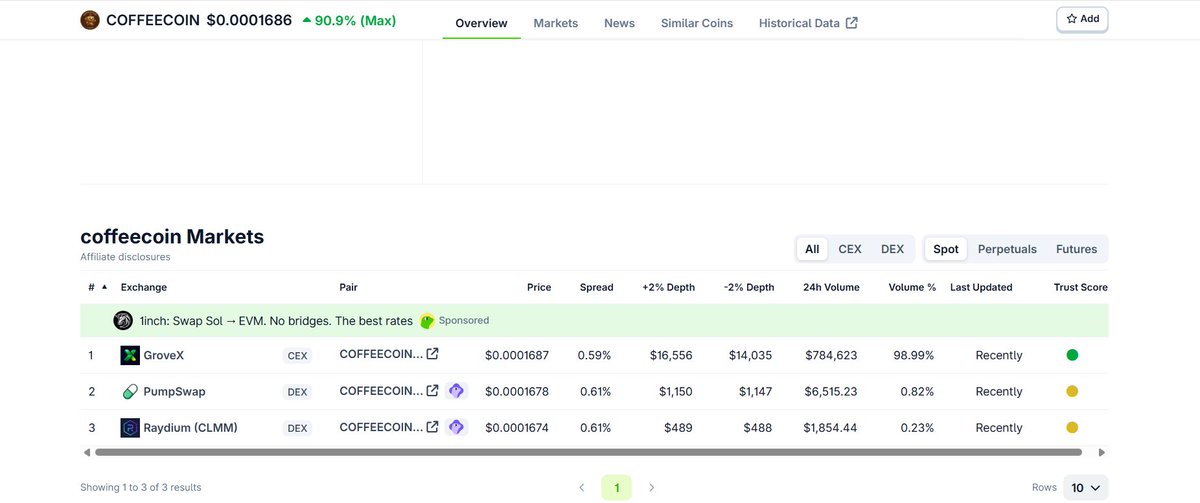Screen dimensions: 1200x503
Task: Click the DEX tag in PumpSwap row
Action: click(297, 391)
